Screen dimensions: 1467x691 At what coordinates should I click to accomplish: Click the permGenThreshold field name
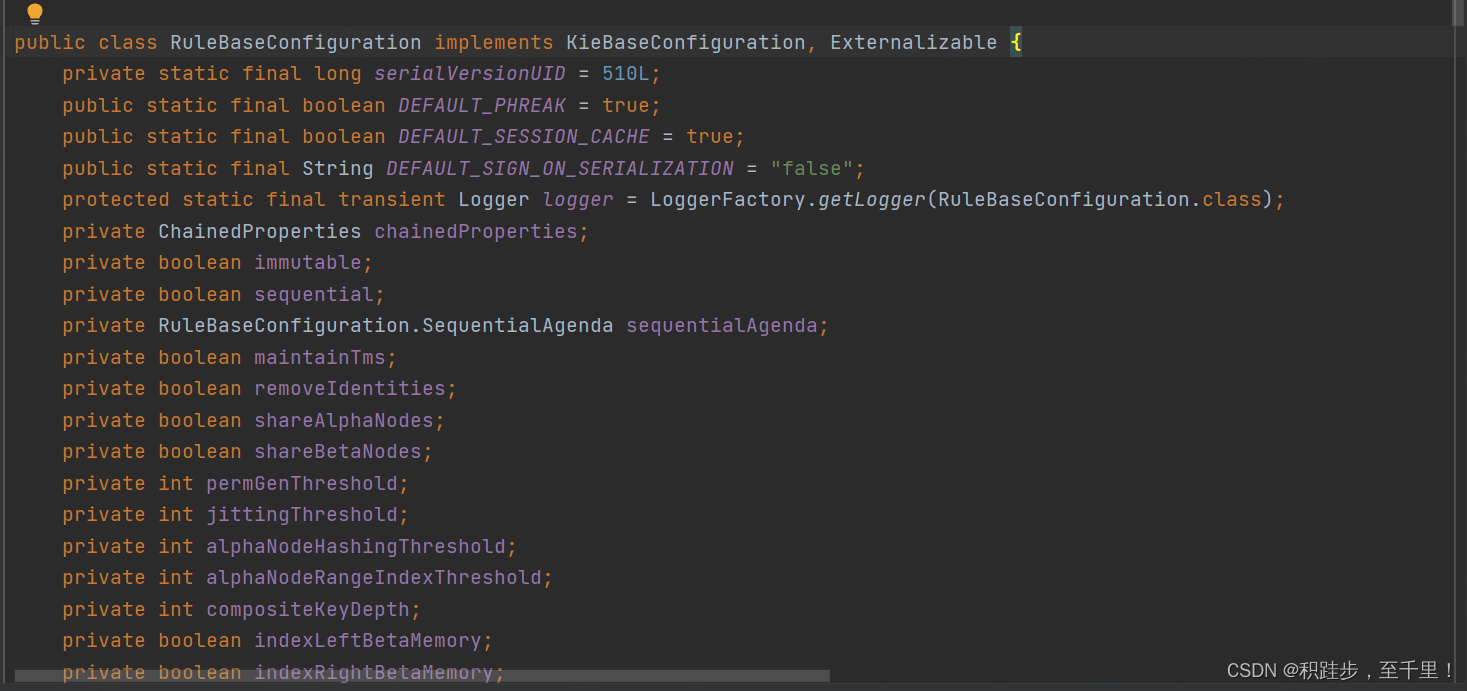[x=302, y=483]
